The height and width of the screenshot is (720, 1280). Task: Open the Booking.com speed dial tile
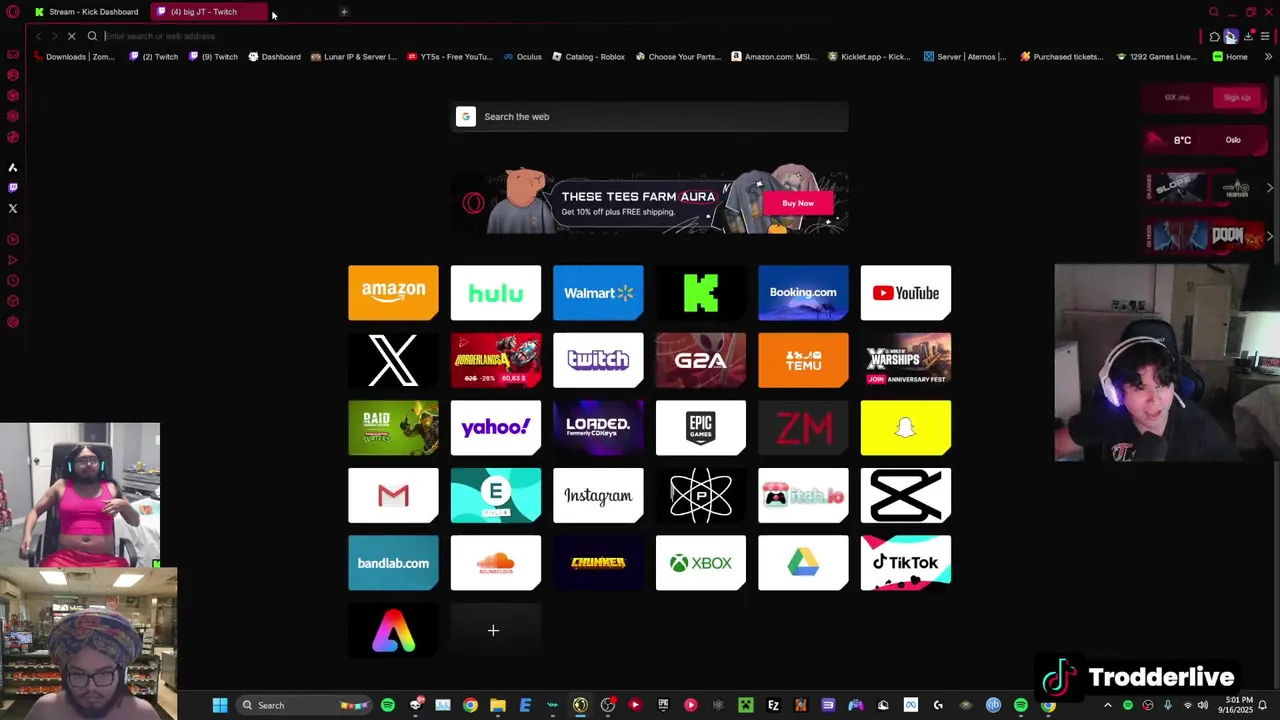pyautogui.click(x=803, y=293)
